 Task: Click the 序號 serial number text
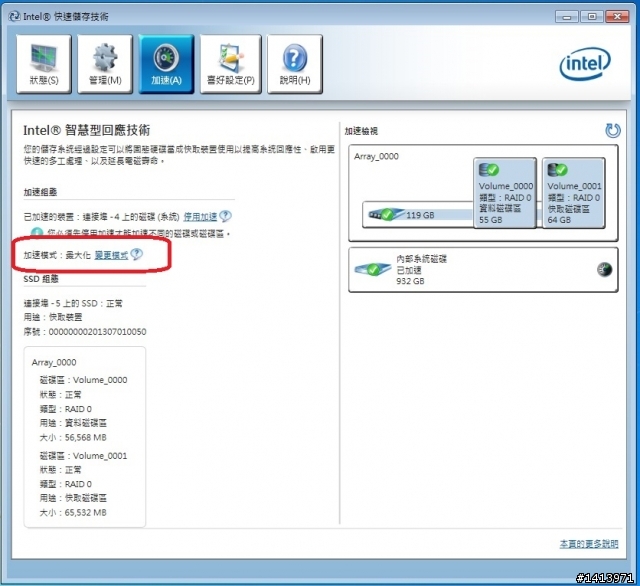point(85,332)
